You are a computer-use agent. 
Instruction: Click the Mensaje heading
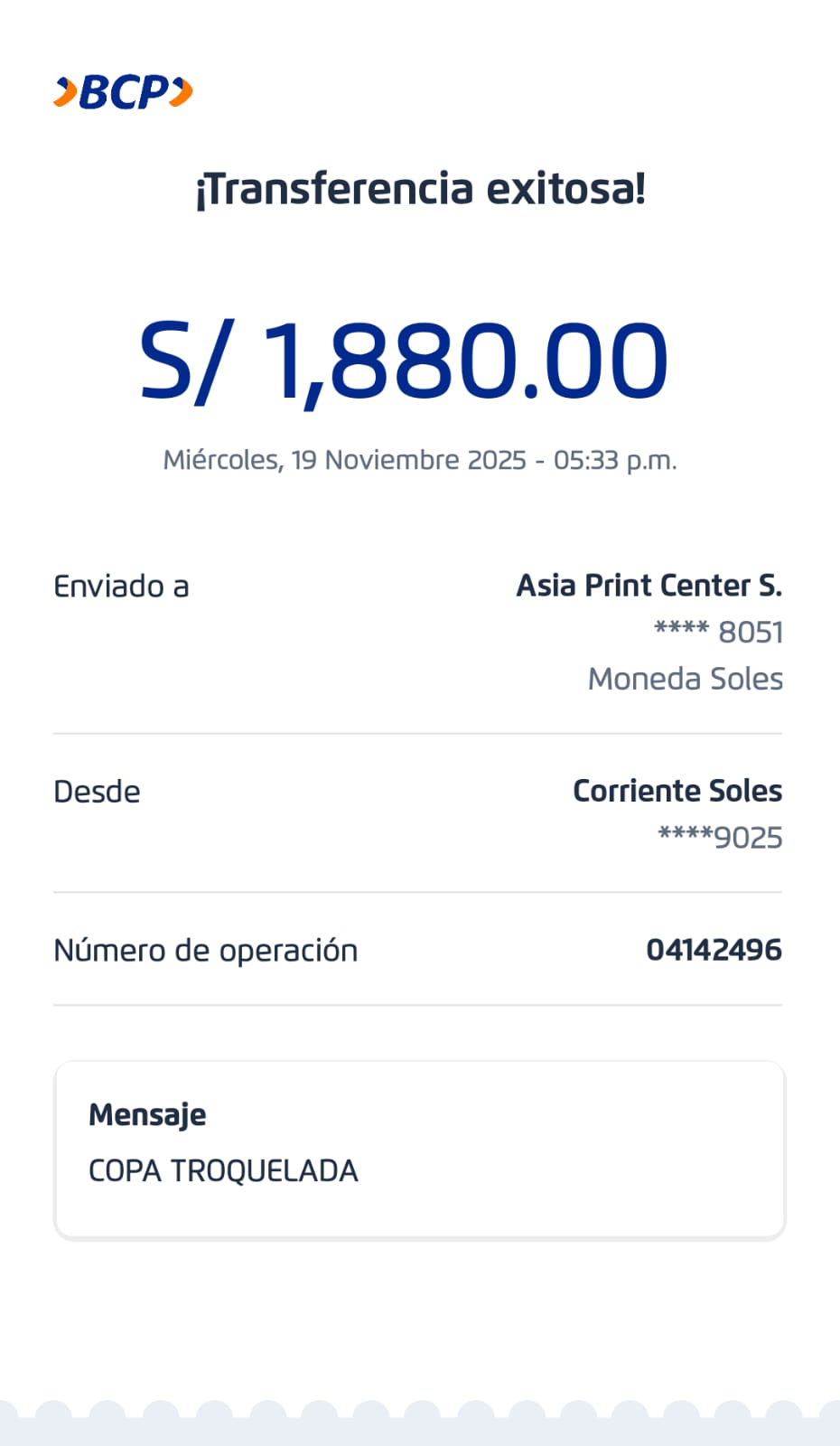[147, 1115]
